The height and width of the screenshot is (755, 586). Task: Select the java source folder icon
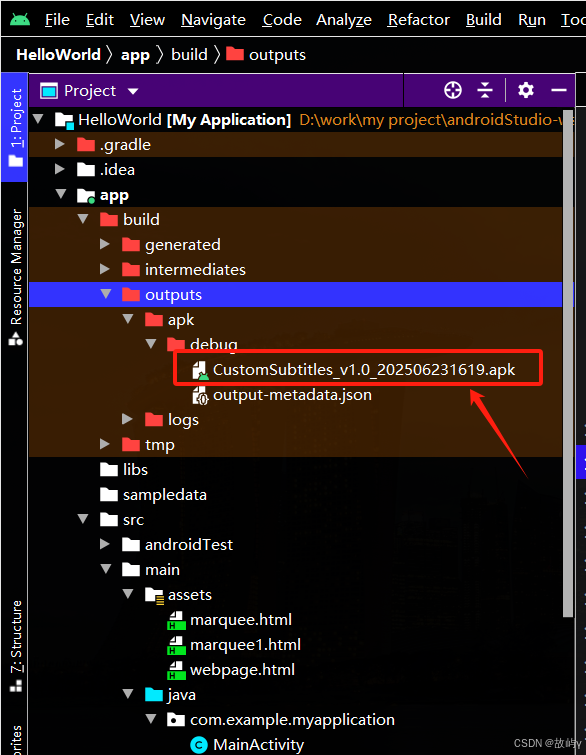pos(154,695)
